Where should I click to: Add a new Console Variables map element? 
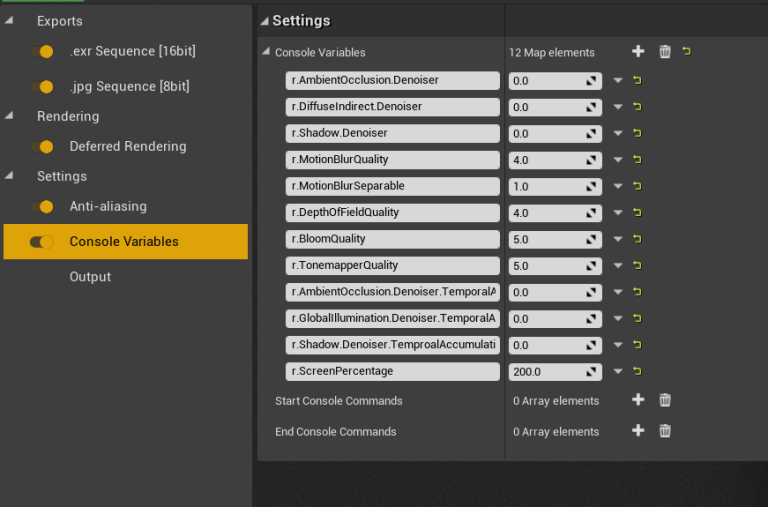[x=638, y=52]
